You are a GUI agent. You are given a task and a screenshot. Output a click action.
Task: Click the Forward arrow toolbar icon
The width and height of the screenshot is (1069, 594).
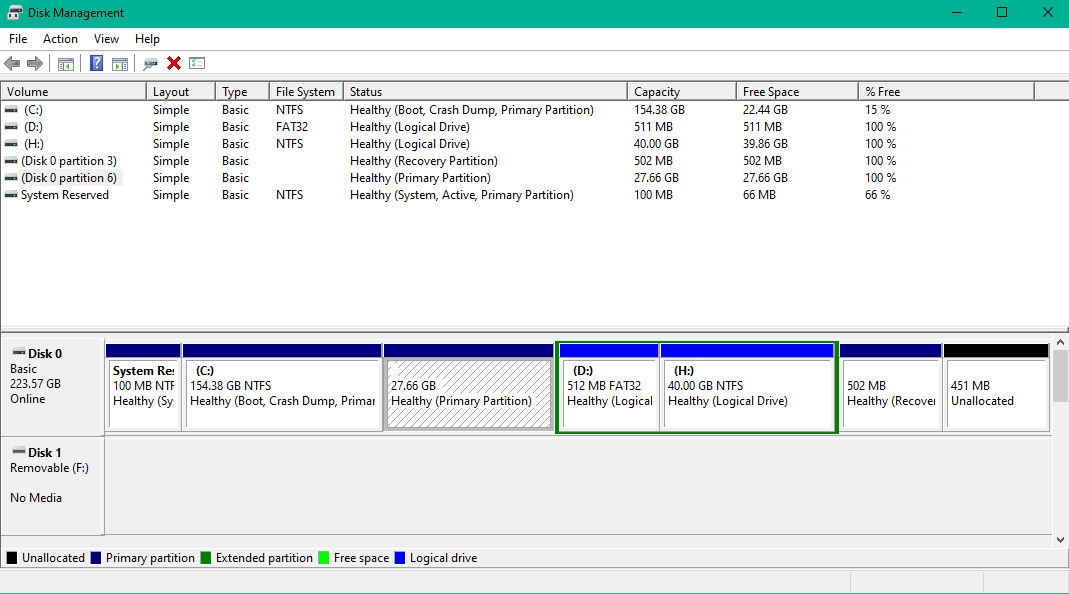[35, 63]
